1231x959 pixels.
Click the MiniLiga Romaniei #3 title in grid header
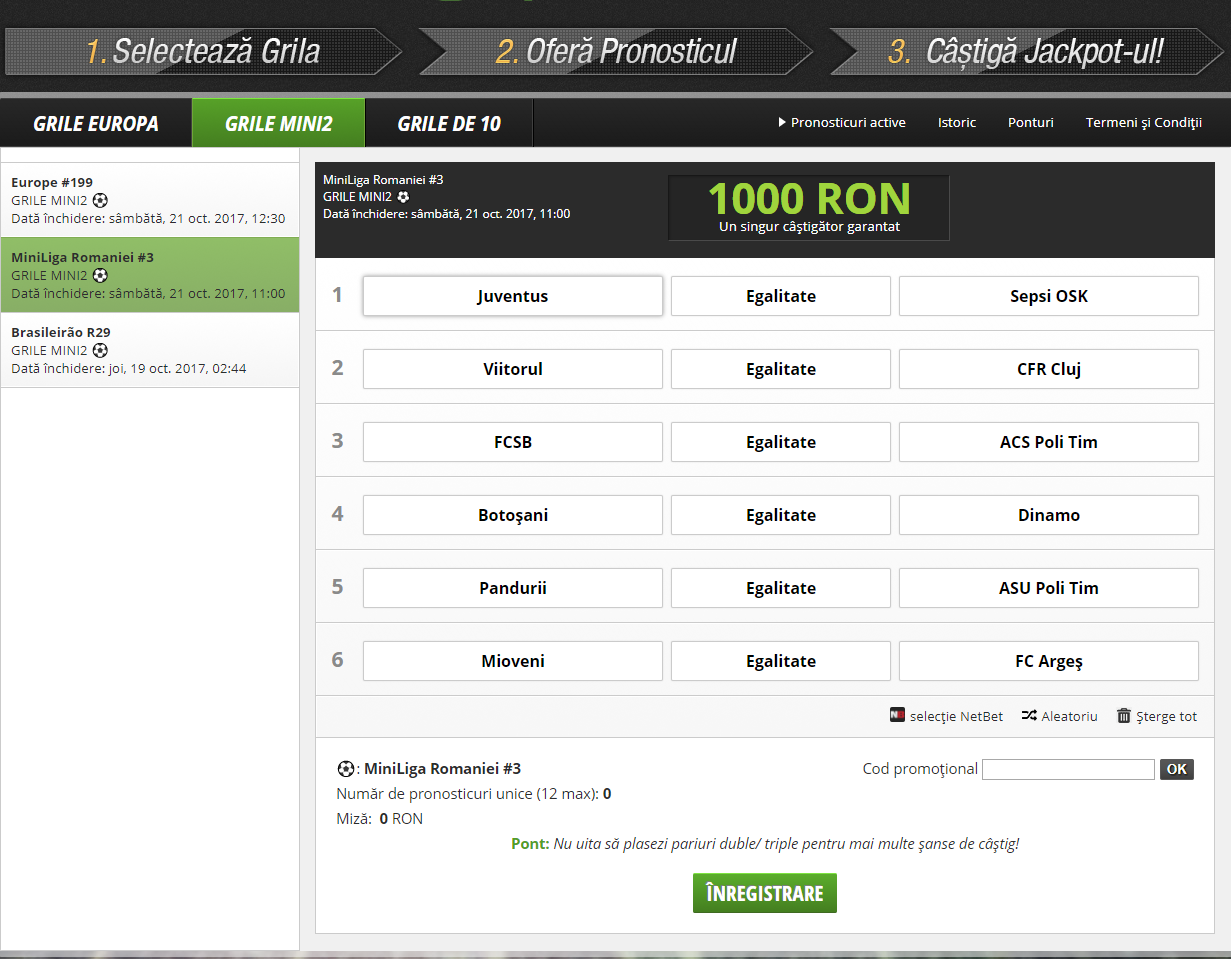point(383,180)
